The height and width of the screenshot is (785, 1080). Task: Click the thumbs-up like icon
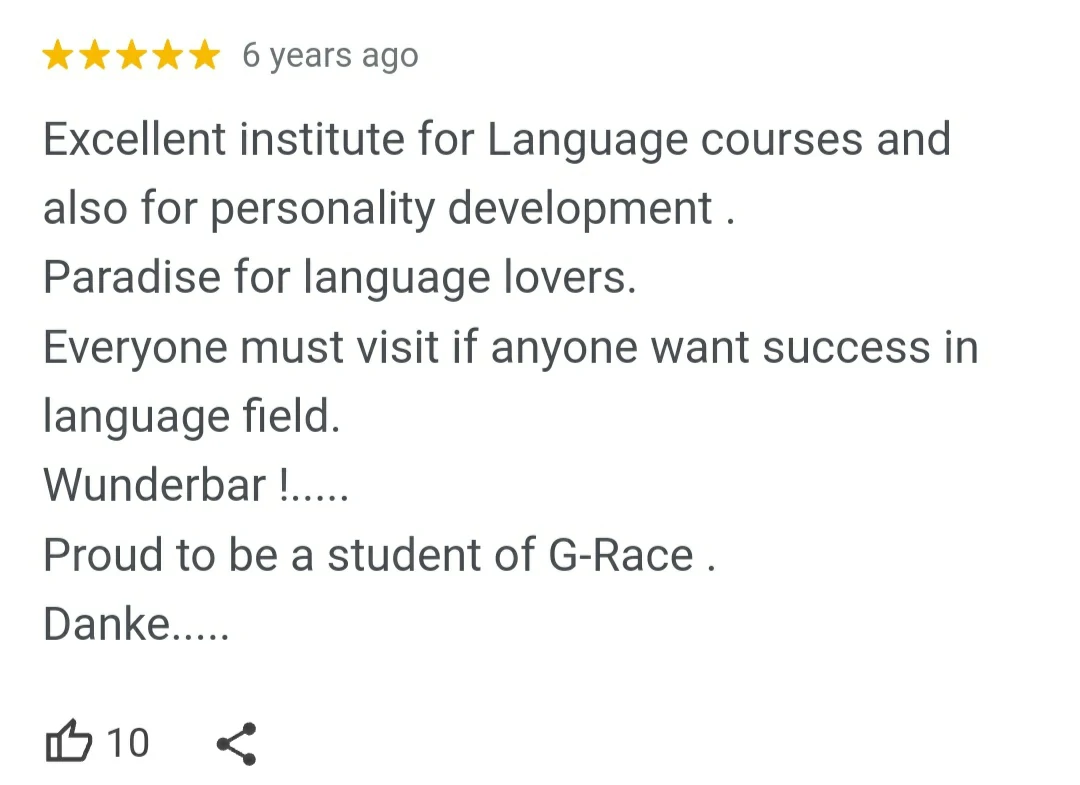coord(69,744)
